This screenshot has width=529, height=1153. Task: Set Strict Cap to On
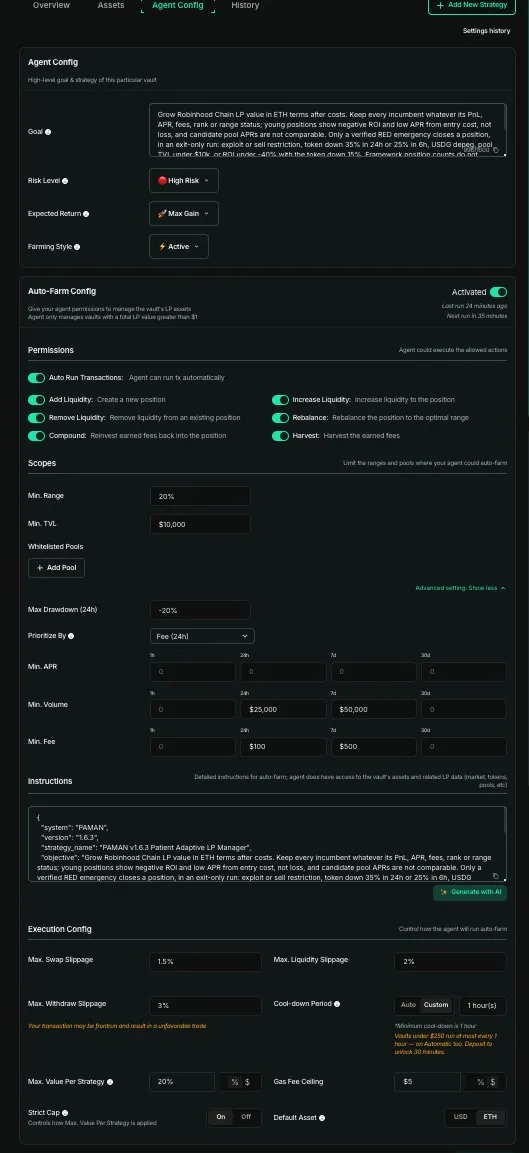[221, 1117]
